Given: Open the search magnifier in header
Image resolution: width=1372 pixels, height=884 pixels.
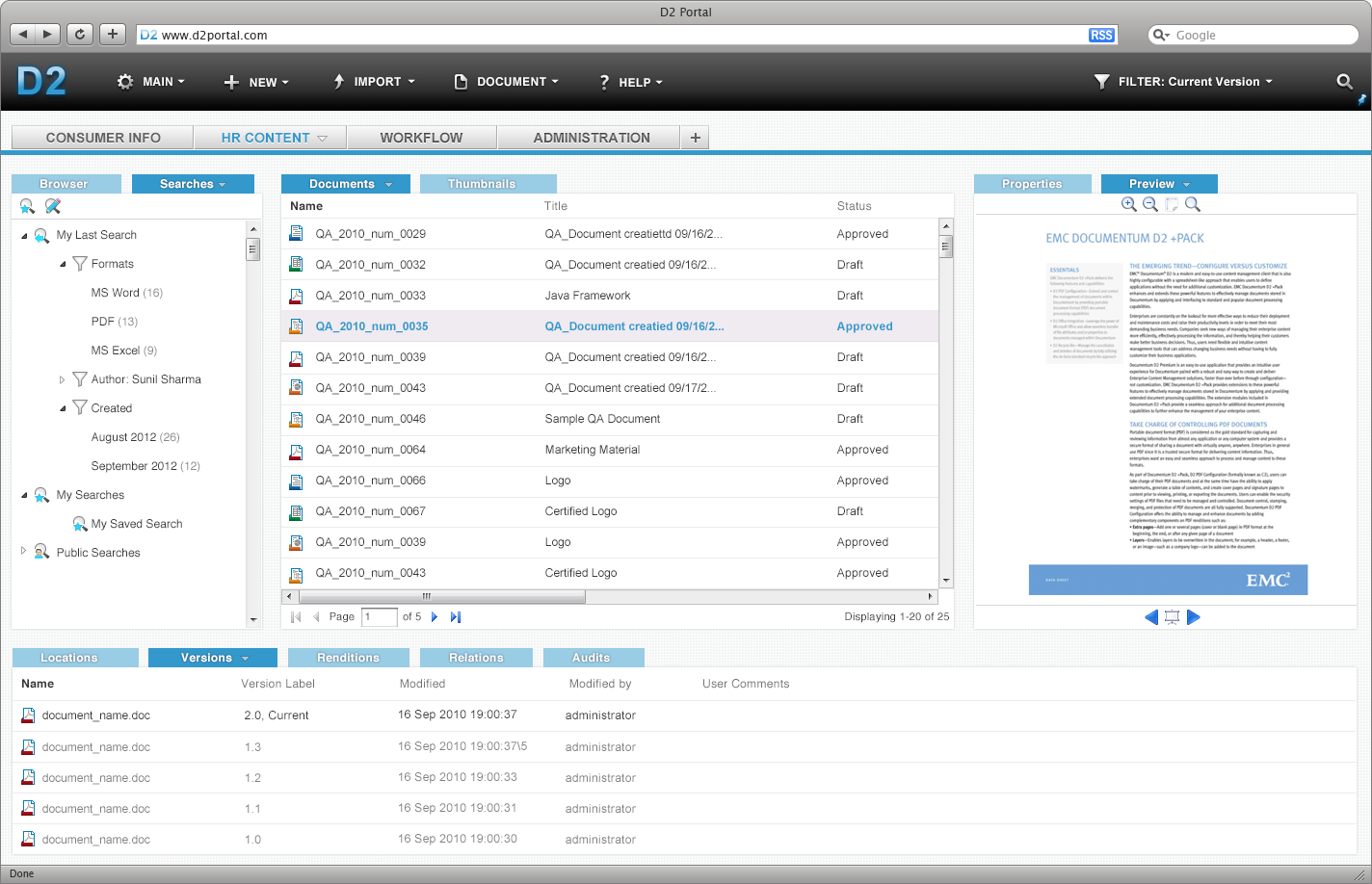Looking at the screenshot, I should [1344, 82].
